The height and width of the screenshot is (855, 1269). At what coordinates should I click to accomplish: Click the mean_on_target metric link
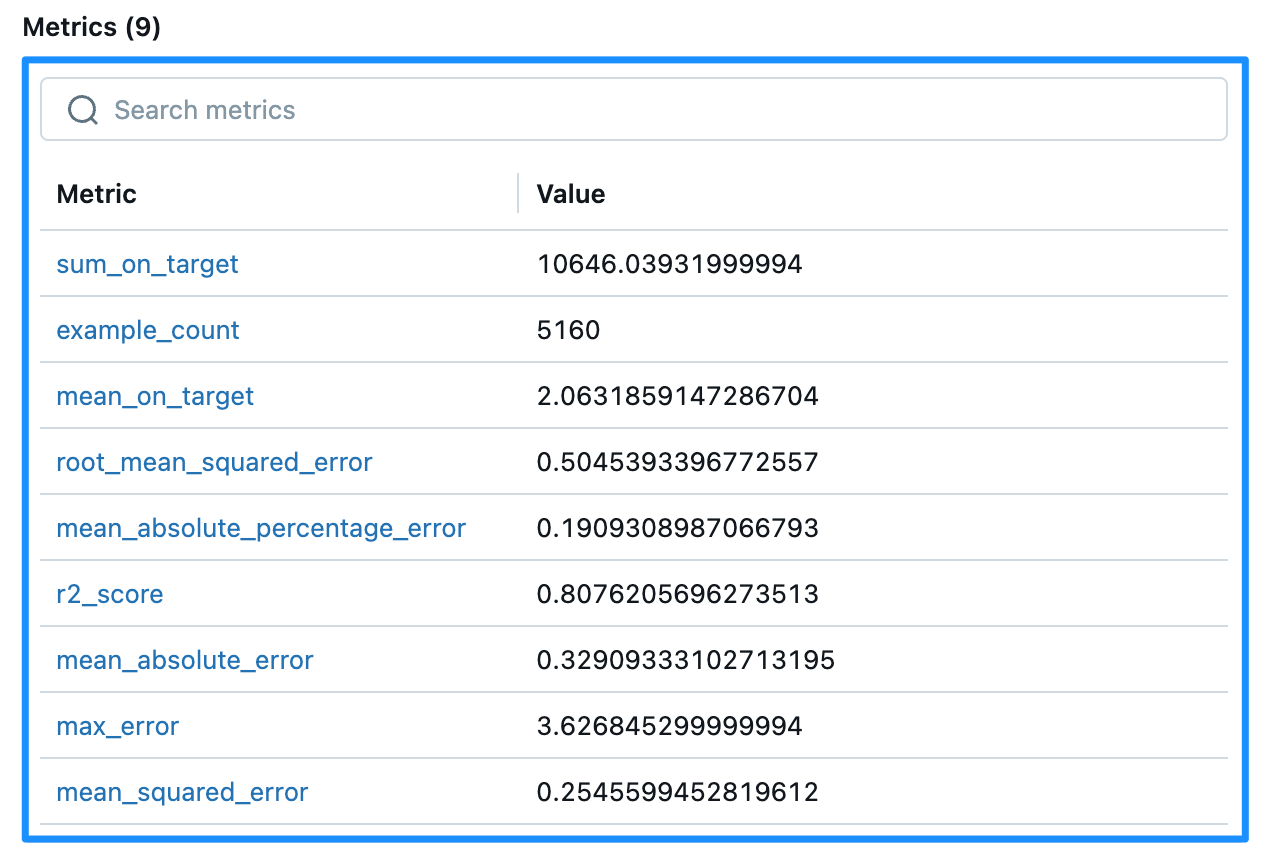click(155, 396)
